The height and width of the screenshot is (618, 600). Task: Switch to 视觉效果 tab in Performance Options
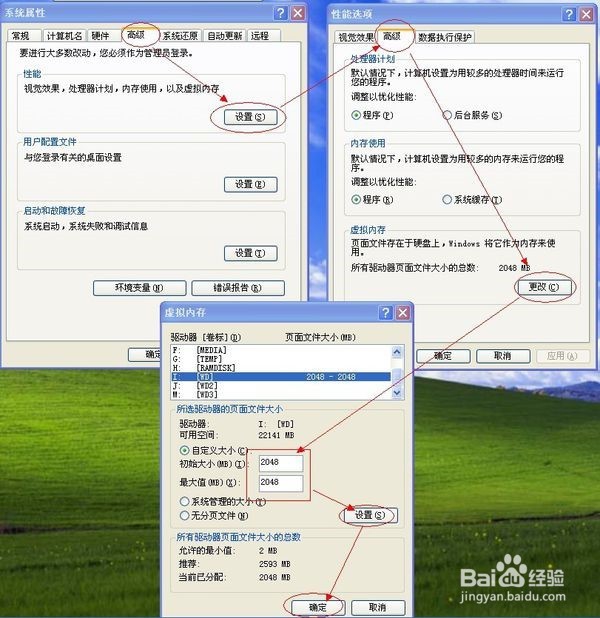tap(356, 37)
